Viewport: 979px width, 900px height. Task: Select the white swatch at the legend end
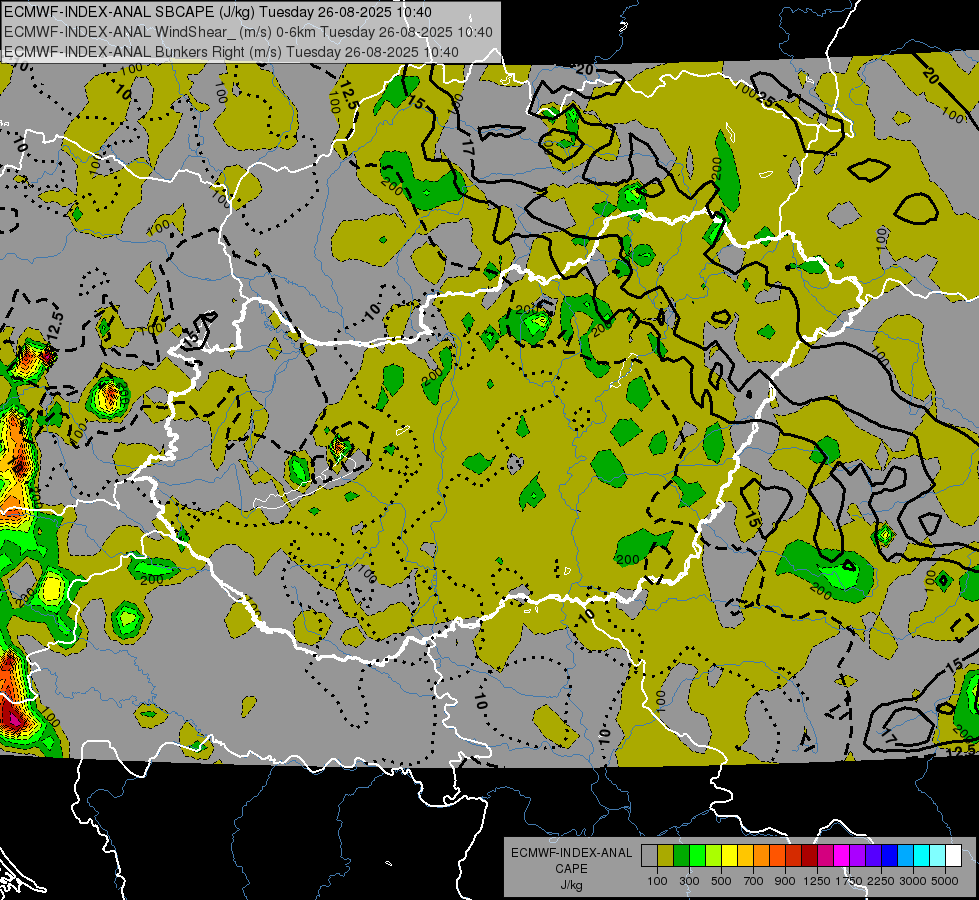point(953,856)
